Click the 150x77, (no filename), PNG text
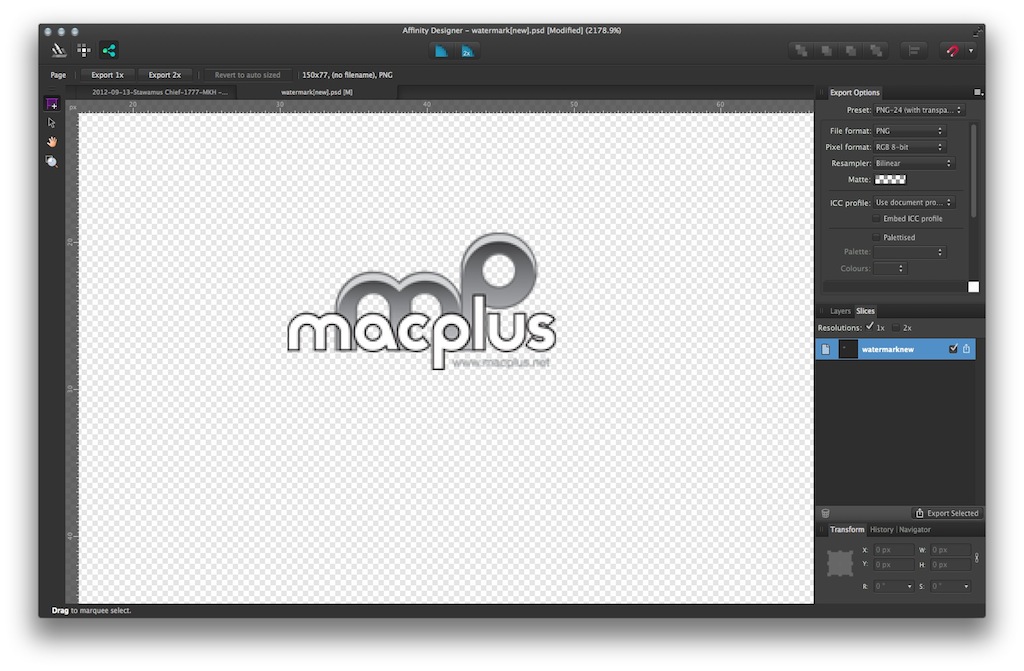Image resolution: width=1024 pixels, height=671 pixels. pos(347,75)
